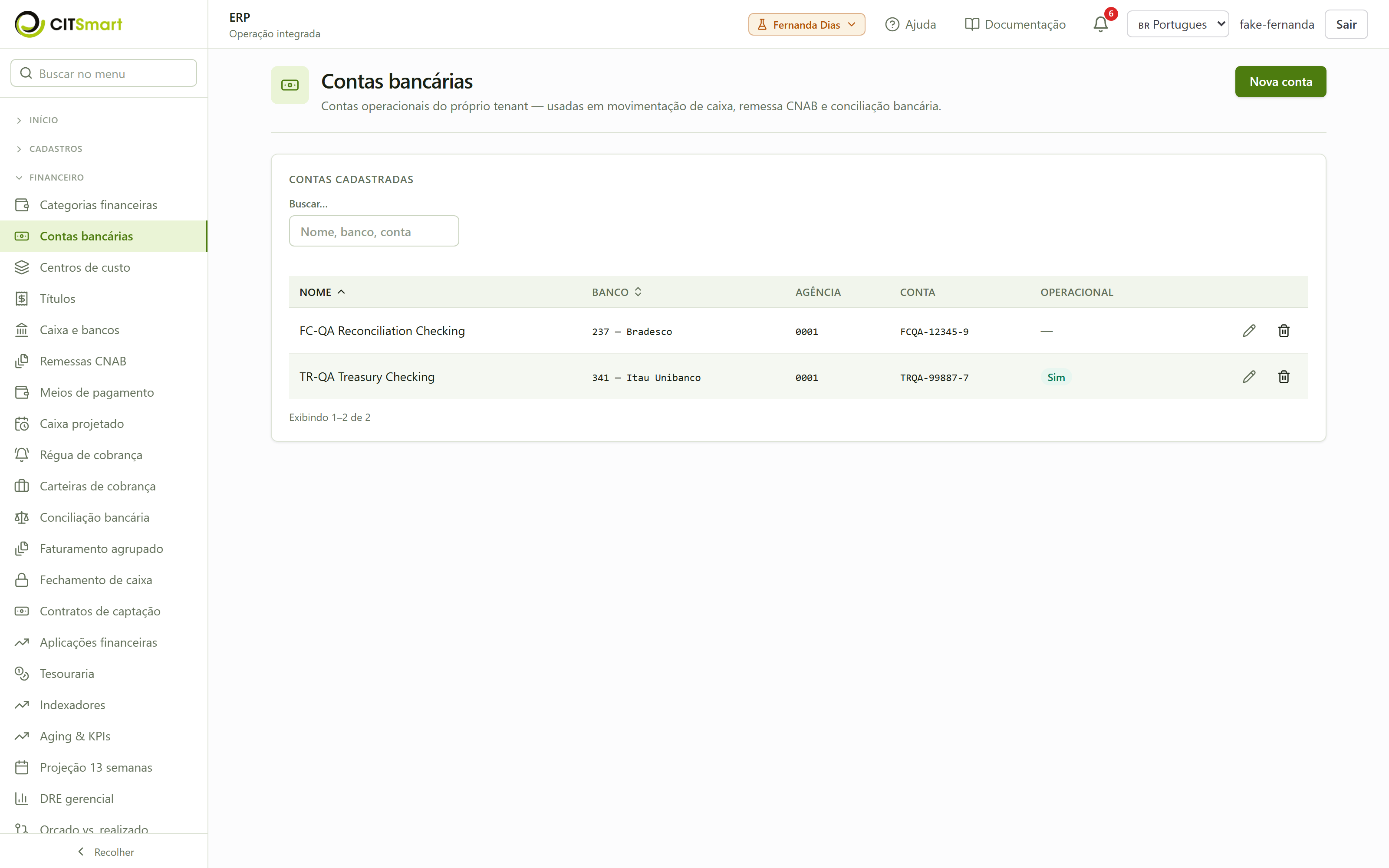Image resolution: width=1389 pixels, height=868 pixels.
Task: Go to Tesouraria
Action: [x=104, y=674]
